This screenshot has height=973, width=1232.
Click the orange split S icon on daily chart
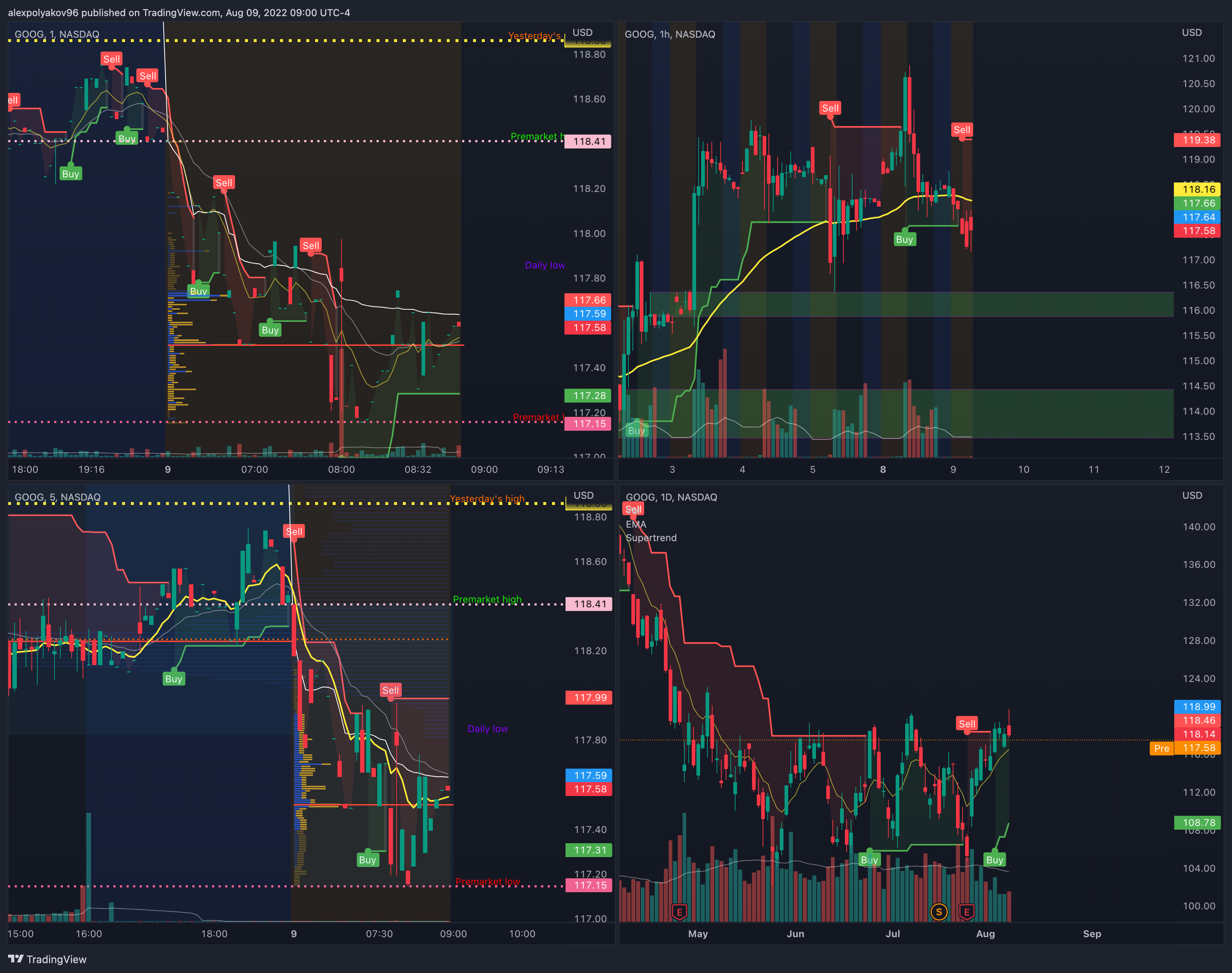[x=939, y=912]
